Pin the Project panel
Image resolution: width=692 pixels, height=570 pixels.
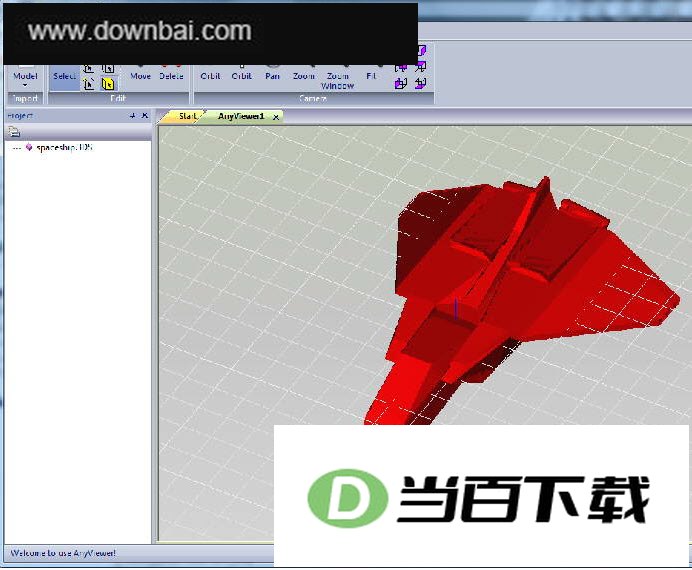[132, 116]
